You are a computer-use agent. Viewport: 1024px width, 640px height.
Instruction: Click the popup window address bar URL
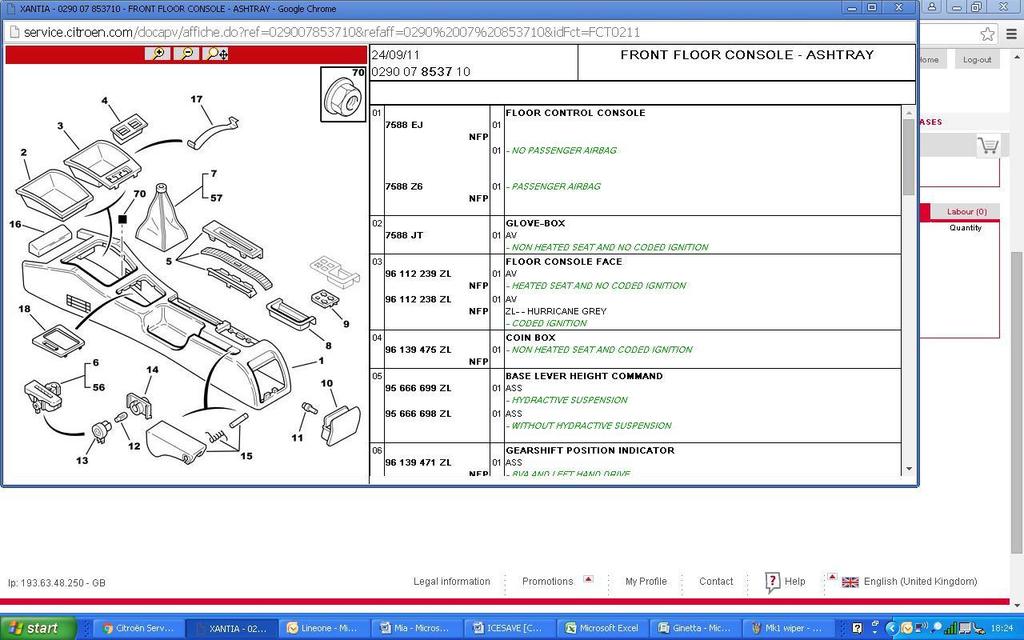(x=332, y=32)
